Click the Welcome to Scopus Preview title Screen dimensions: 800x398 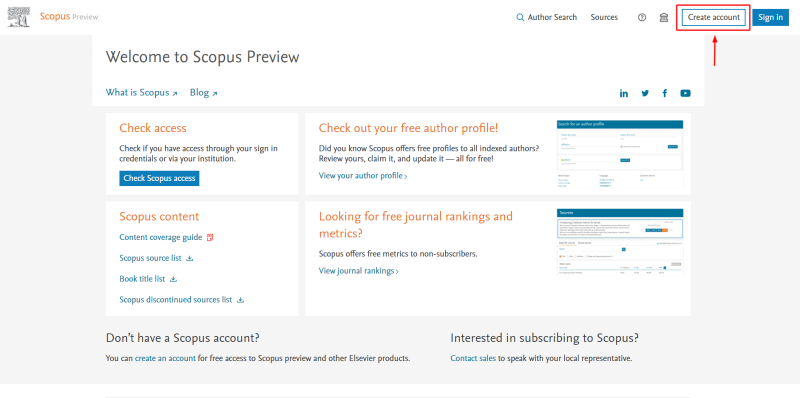[203, 57]
